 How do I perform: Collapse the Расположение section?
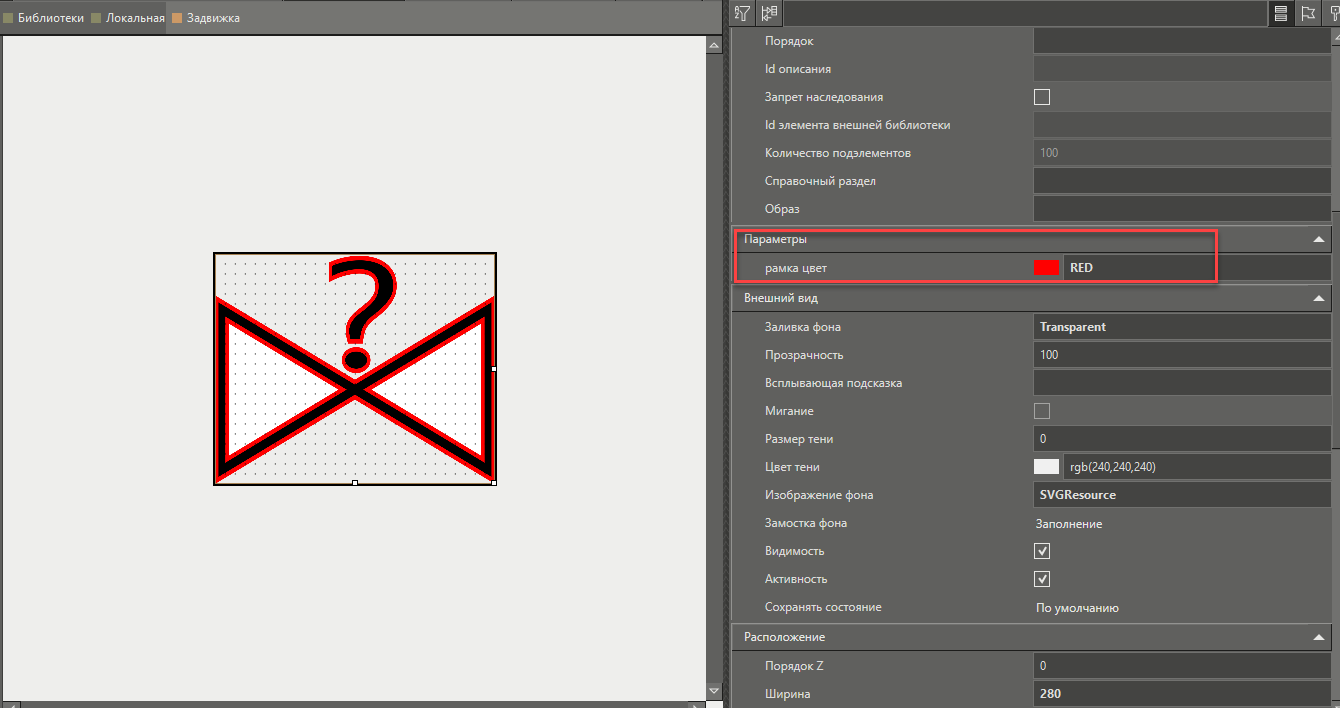coord(1317,636)
